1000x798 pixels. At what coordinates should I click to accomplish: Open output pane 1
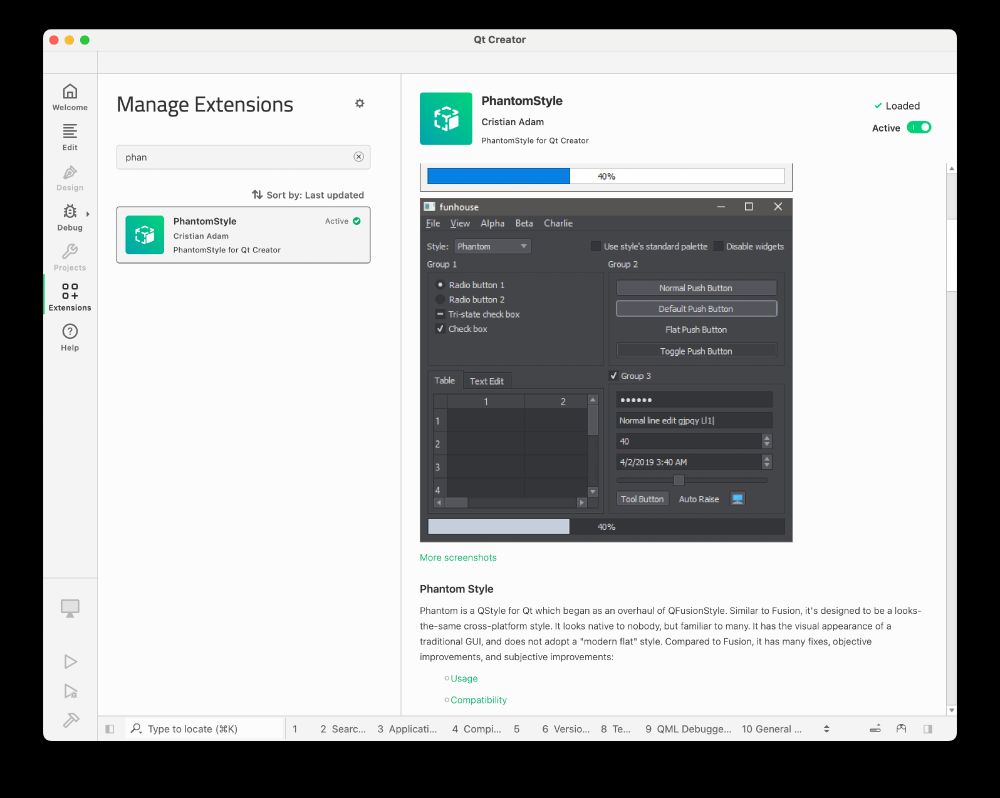(295, 728)
